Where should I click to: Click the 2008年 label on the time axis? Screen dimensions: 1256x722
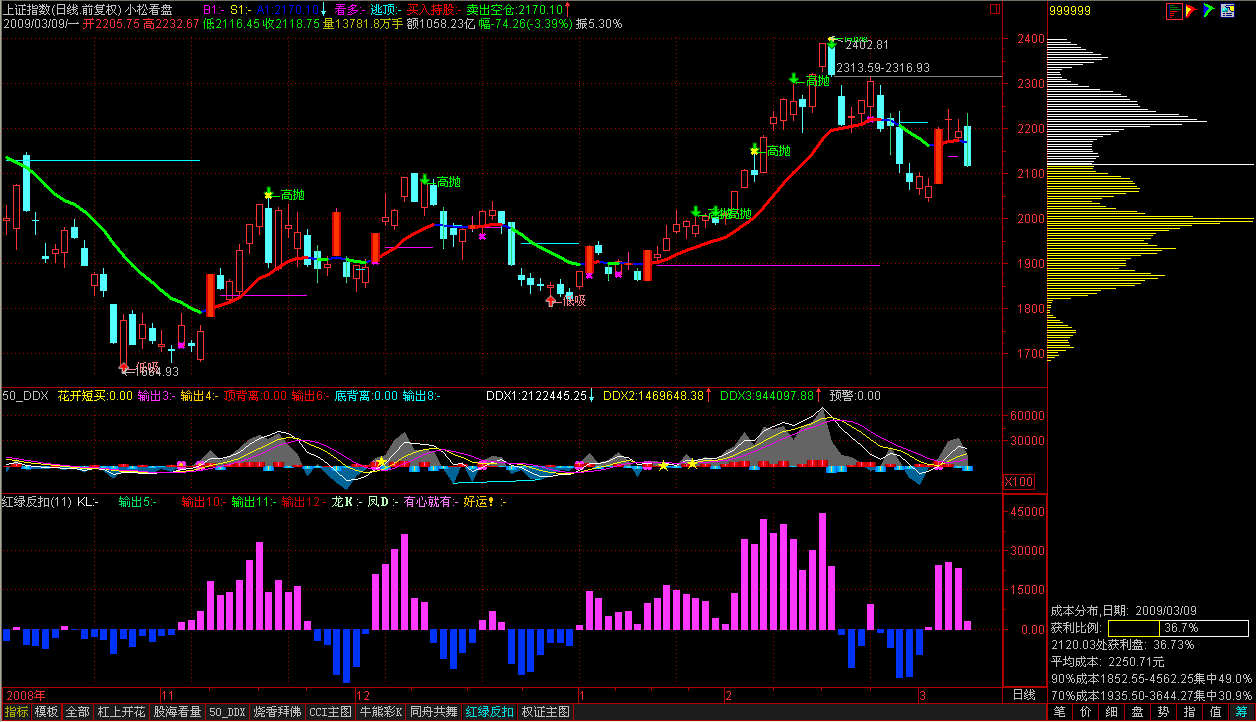[24, 694]
